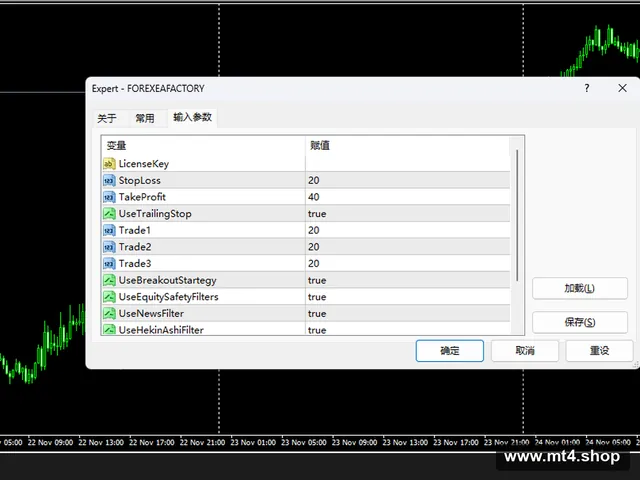Click the StopLoss value 20
This screenshot has height=480, width=640.
tap(313, 180)
